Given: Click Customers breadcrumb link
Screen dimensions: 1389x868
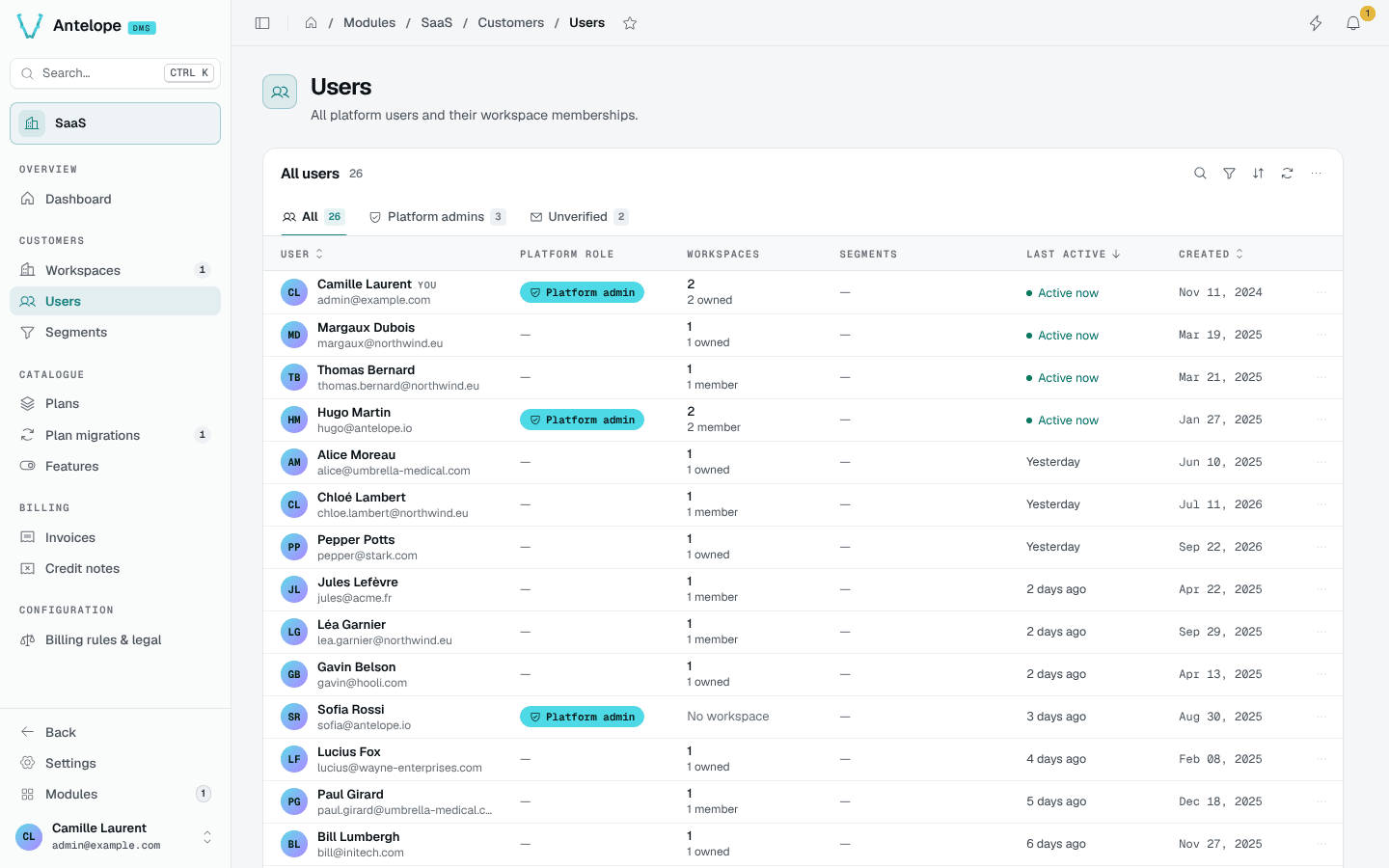Looking at the screenshot, I should tap(511, 23).
